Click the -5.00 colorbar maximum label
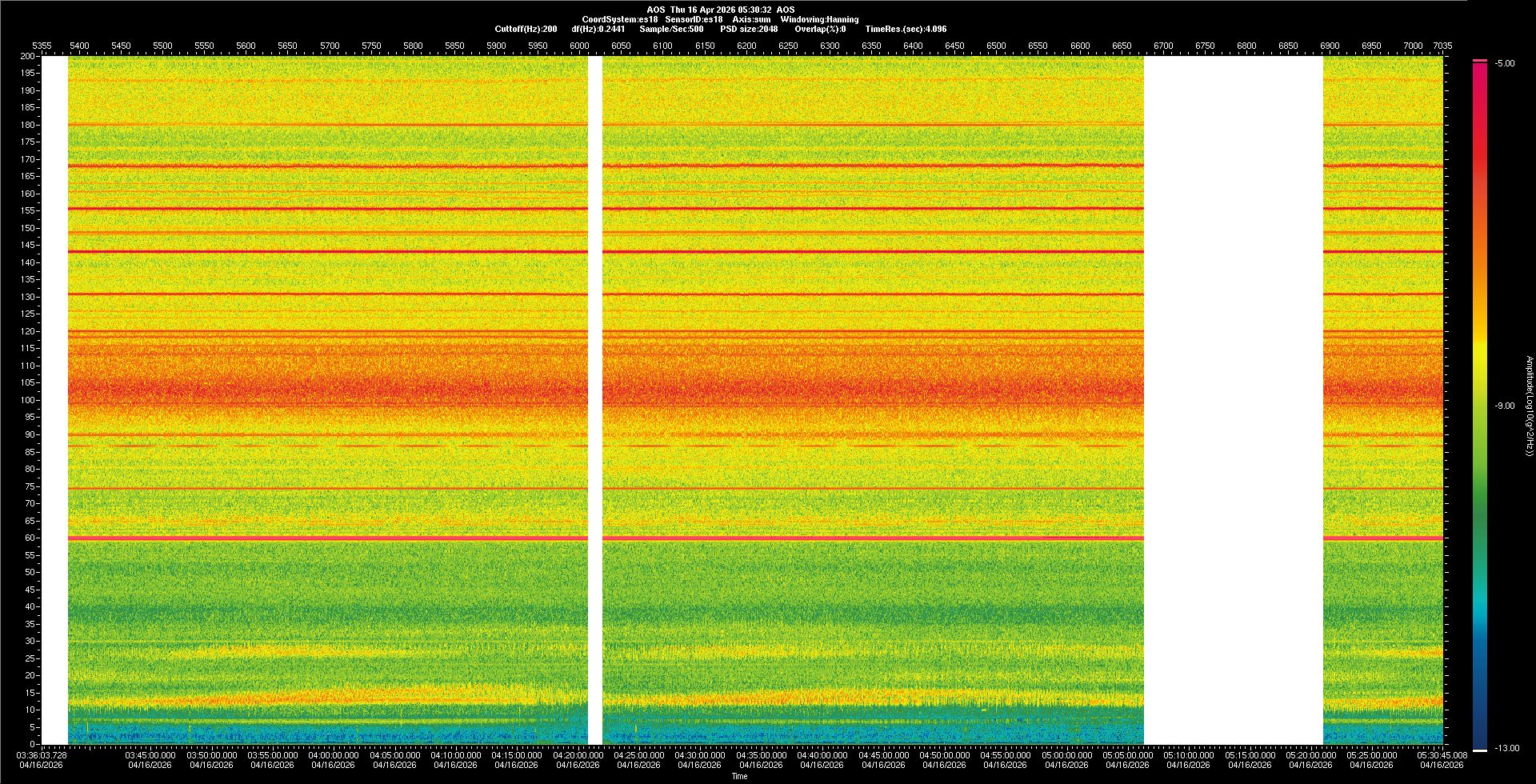 point(1504,64)
